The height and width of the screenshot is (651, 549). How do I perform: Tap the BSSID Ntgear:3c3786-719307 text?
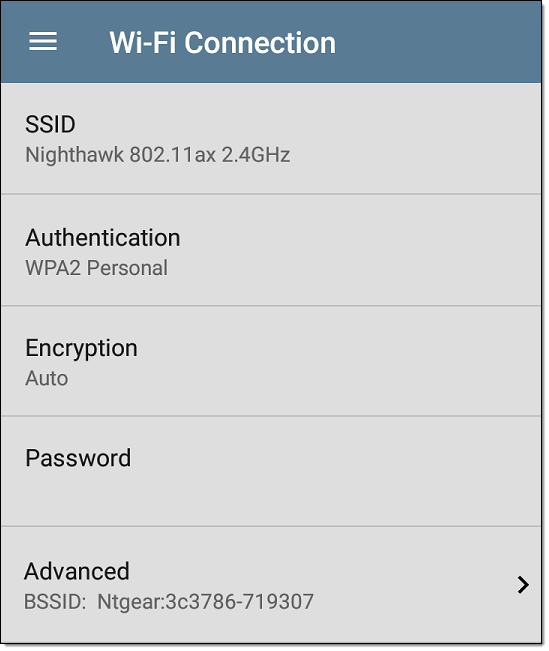pos(169,602)
